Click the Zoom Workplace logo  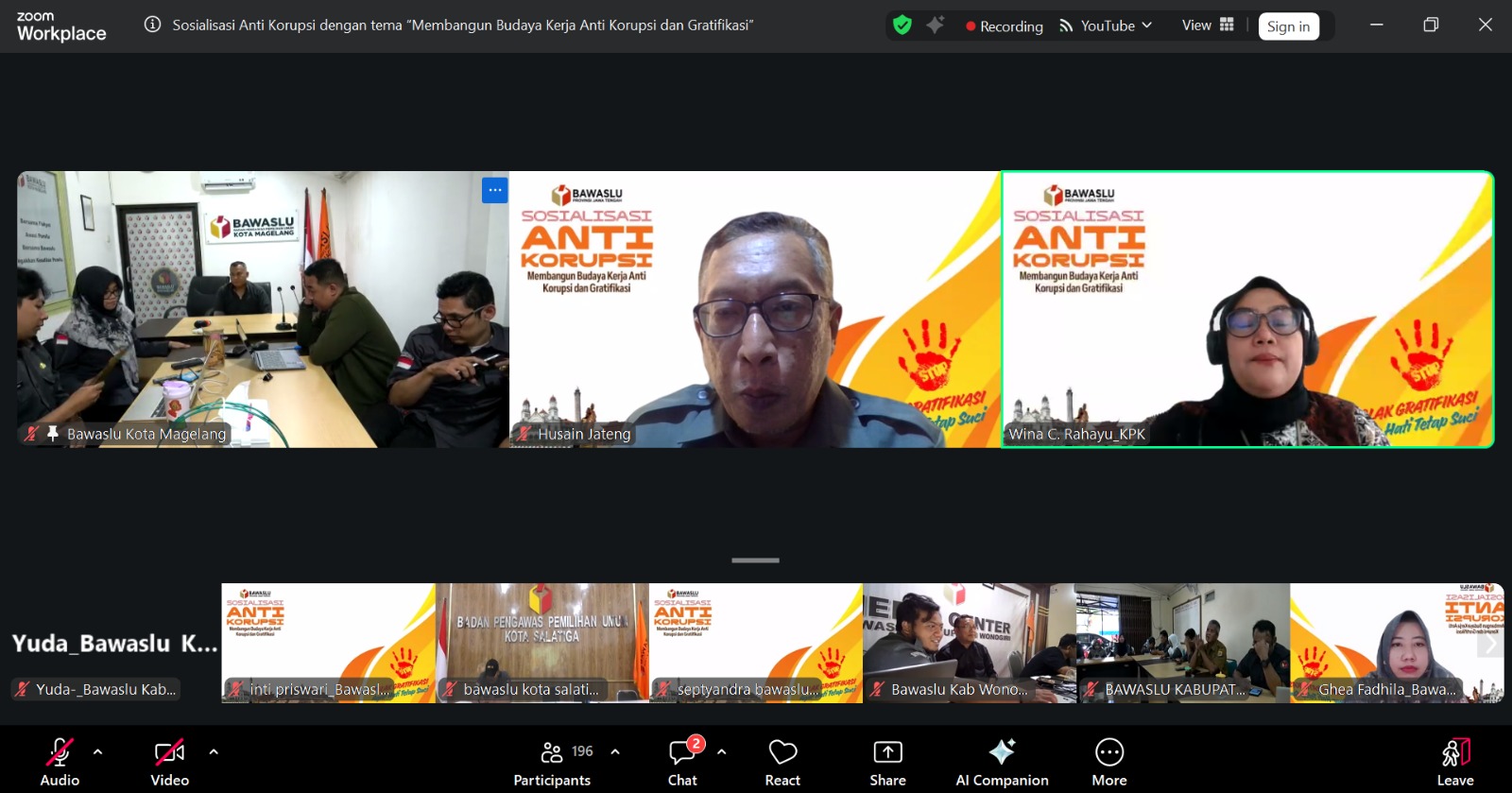pyautogui.click(x=61, y=26)
